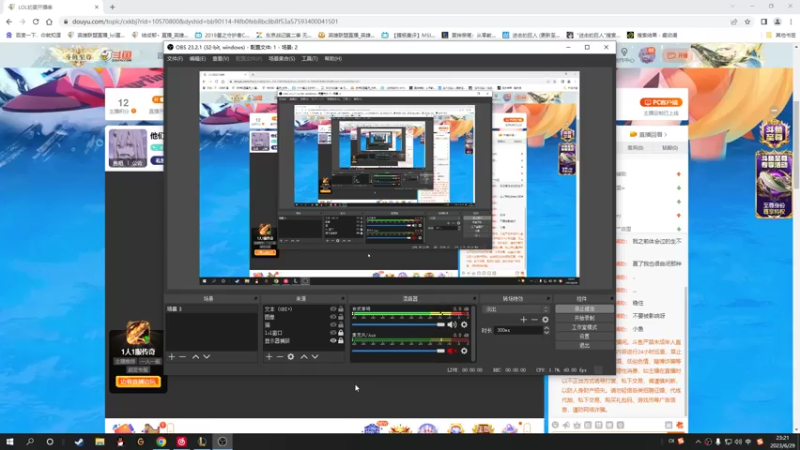Open the 帮助(H) menu in OBS
The width and height of the screenshot is (800, 450).
click(333, 59)
